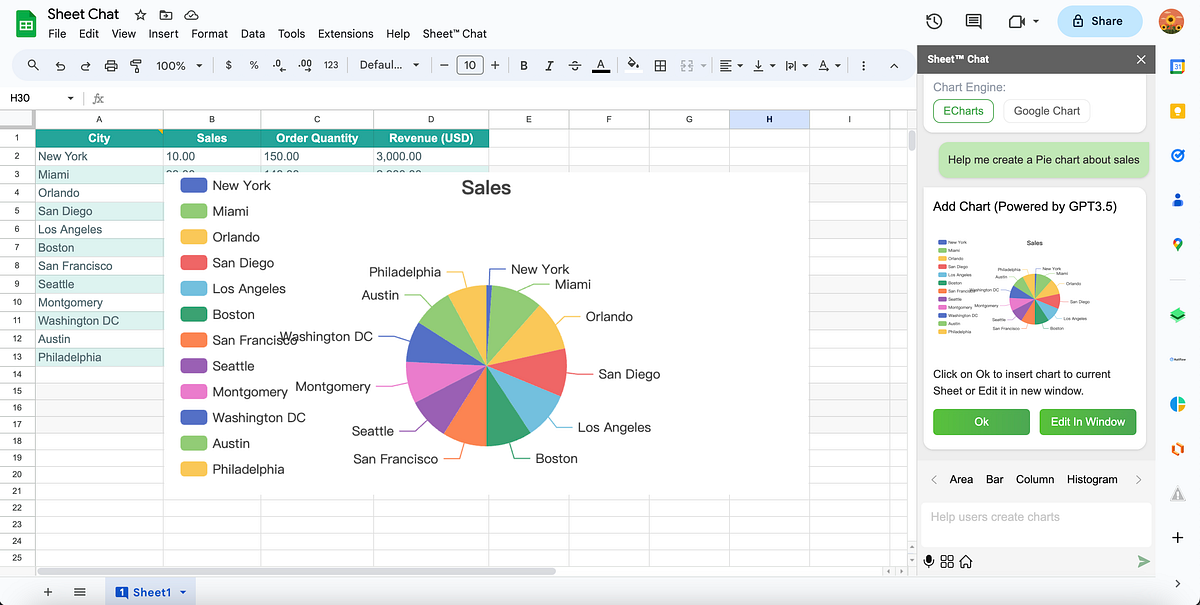Click the Edit In Window button

(x=1087, y=422)
